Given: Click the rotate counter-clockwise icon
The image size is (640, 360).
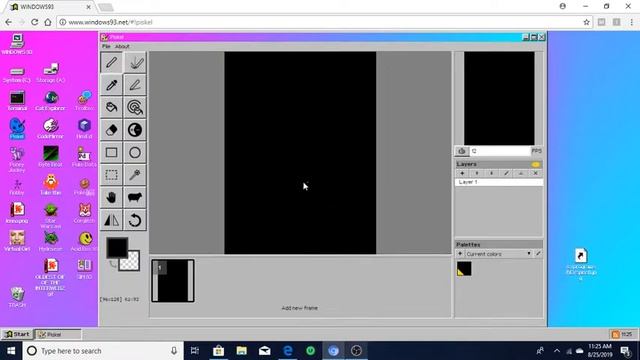Looking at the screenshot, I should pos(135,220).
